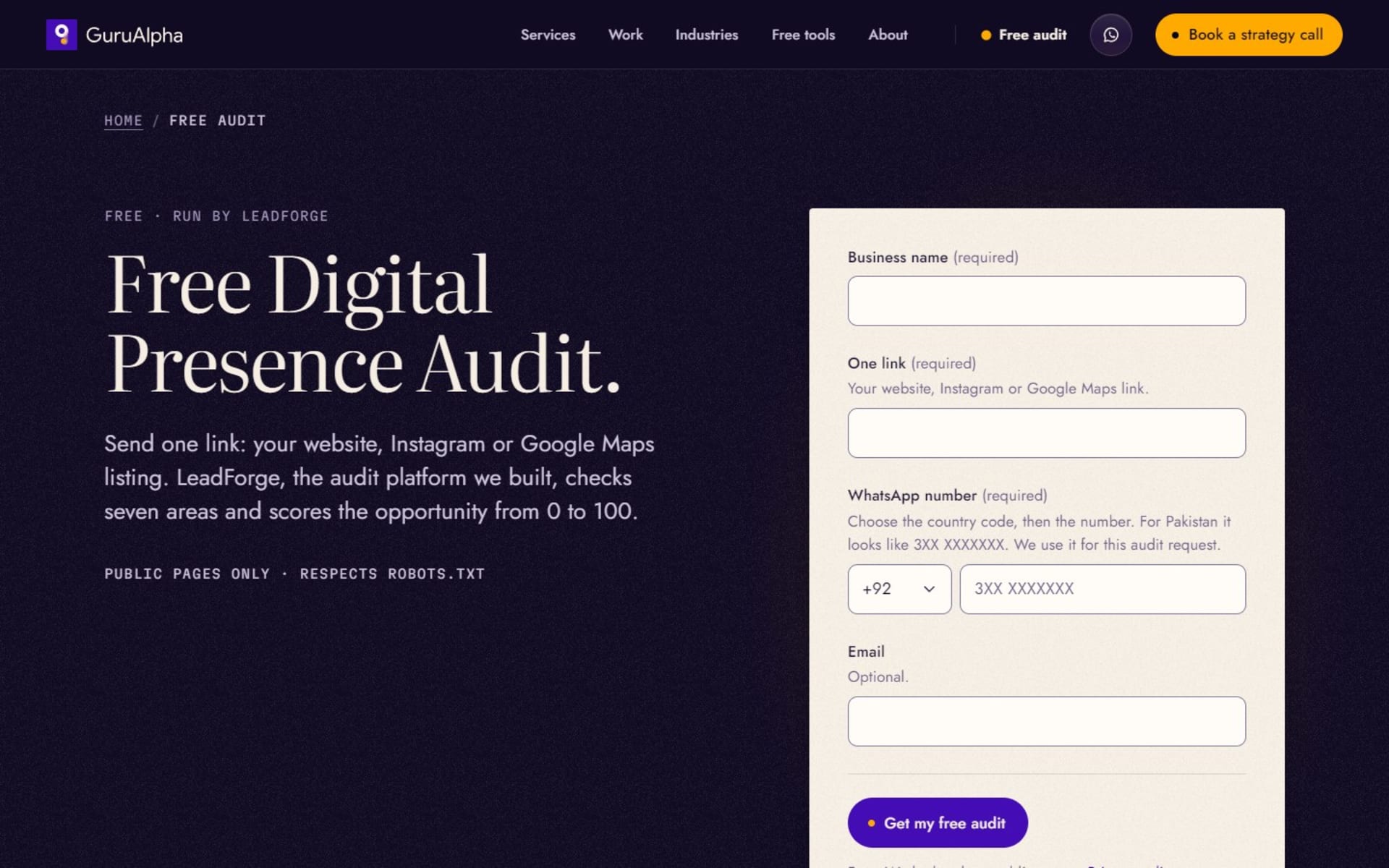Screen dimensions: 1389x868
Task: Open Free tools in navigation
Action: 803,35
